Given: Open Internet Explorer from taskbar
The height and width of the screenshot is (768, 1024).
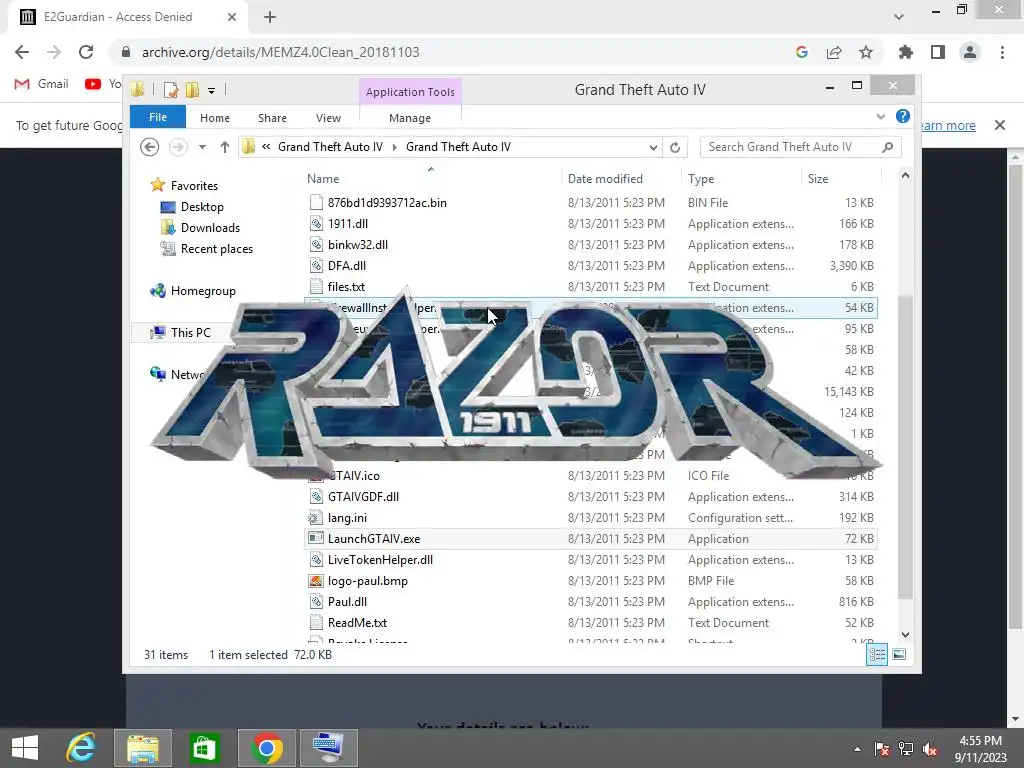Looking at the screenshot, I should (x=81, y=748).
